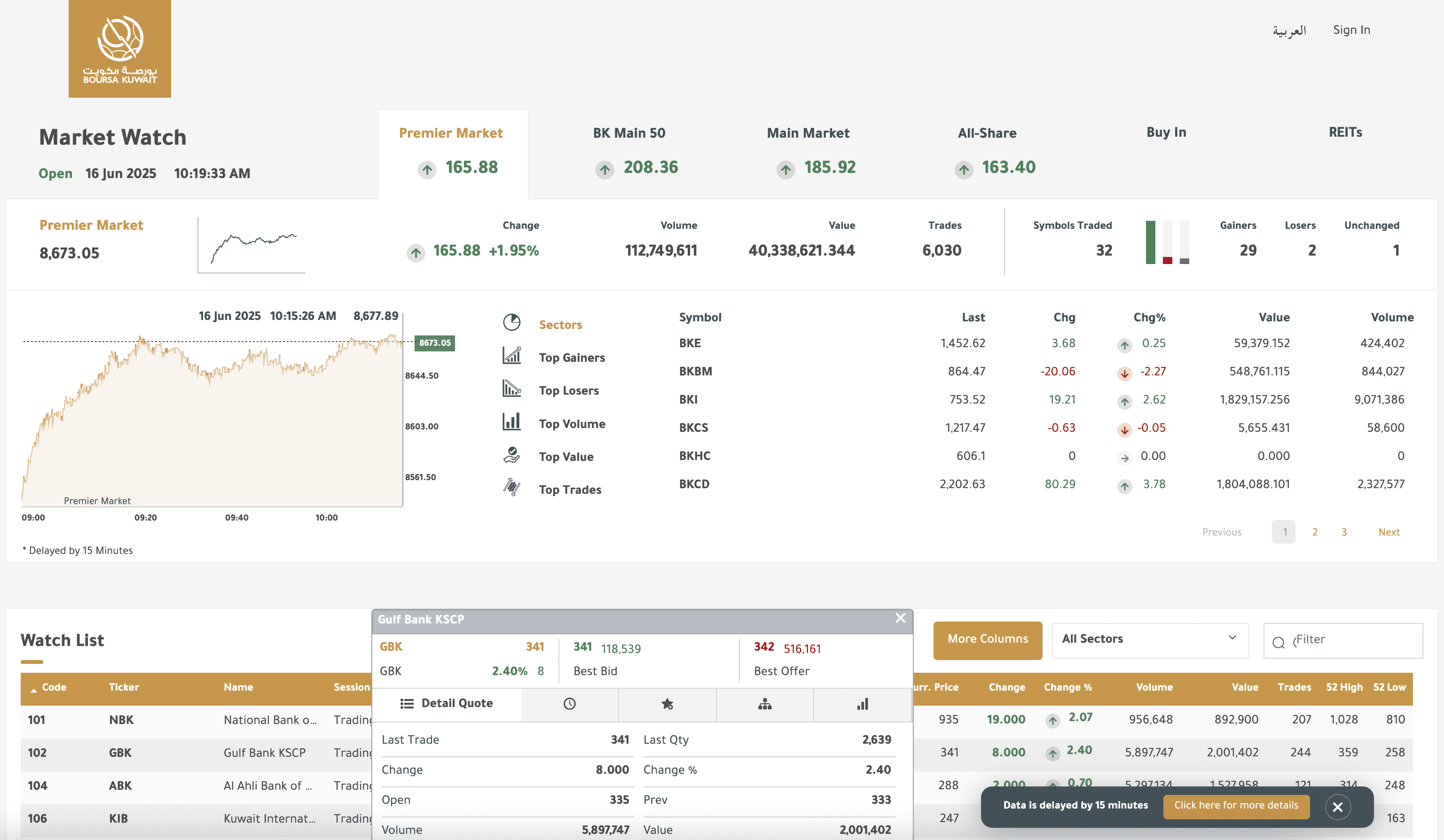This screenshot has height=840, width=1444.
Task: Click the Main Market up arrow icon
Action: pyautogui.click(x=785, y=170)
